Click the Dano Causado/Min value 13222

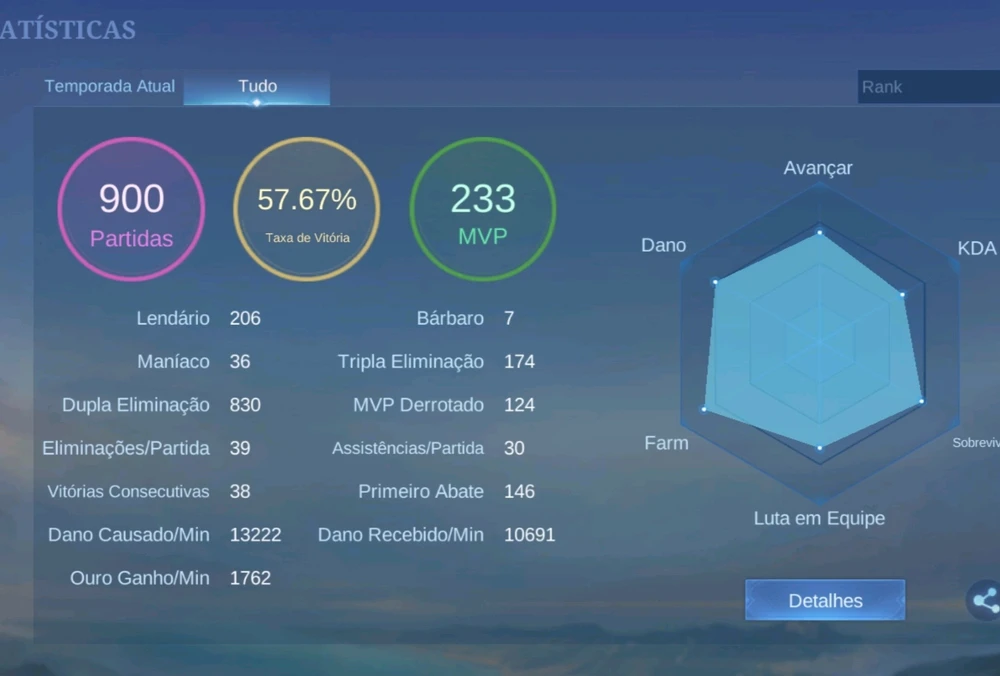[255, 535]
